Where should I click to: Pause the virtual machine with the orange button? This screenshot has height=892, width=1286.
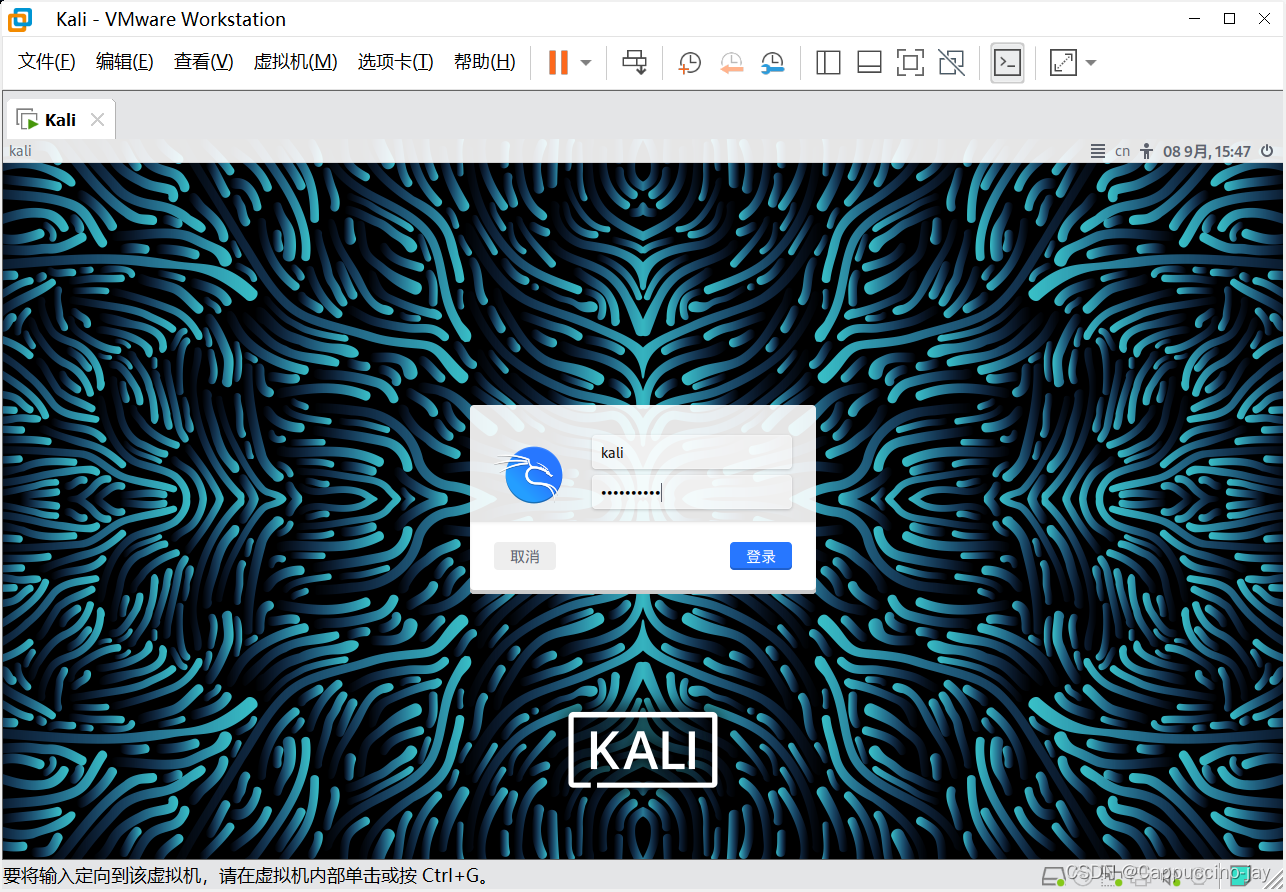tap(558, 62)
